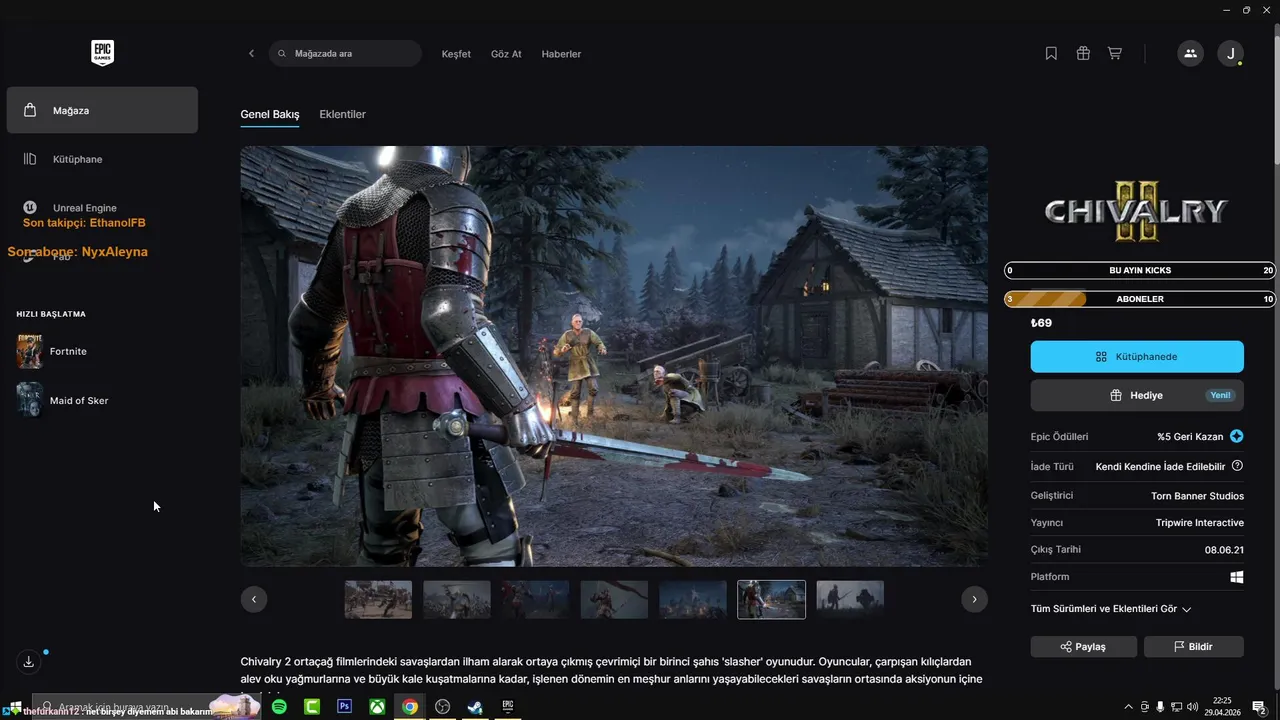Screen dimensions: 1280x720
Task: Open Photoshop from the taskbar
Action: (x=344, y=707)
